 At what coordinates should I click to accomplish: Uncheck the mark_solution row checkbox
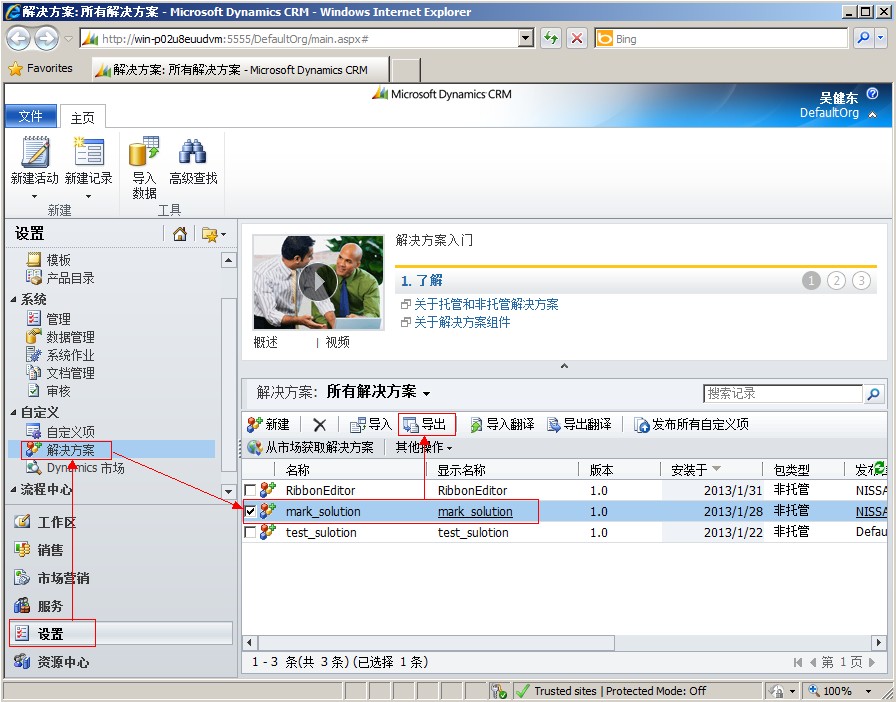(250, 511)
